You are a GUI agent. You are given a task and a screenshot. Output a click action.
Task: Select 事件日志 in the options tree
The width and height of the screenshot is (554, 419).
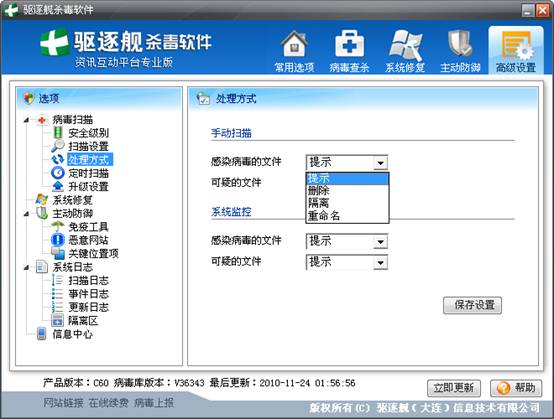(x=88, y=294)
